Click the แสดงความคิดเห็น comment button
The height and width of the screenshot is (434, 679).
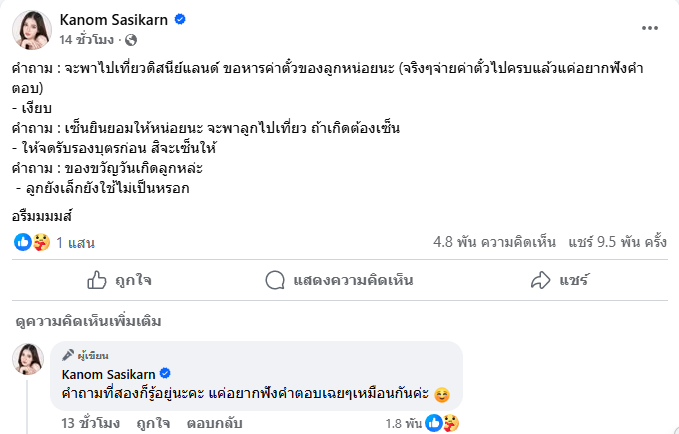339,280
